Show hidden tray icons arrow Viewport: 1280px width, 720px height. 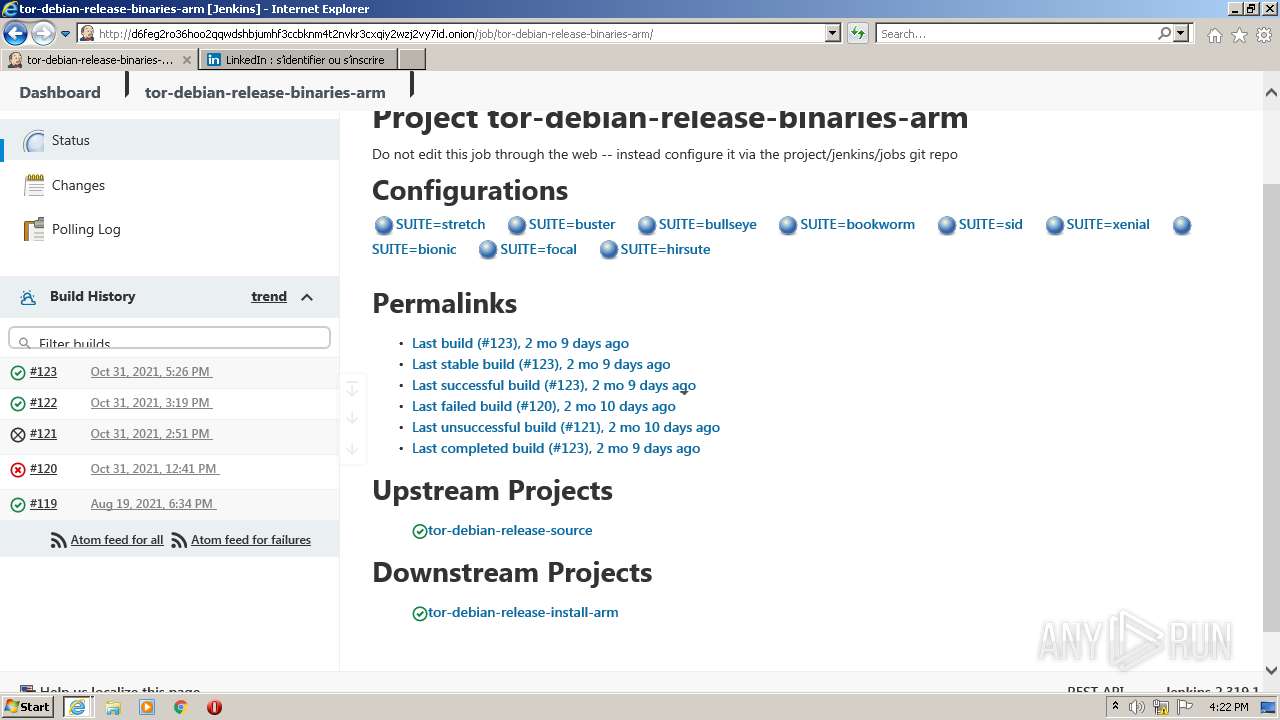(x=1115, y=707)
